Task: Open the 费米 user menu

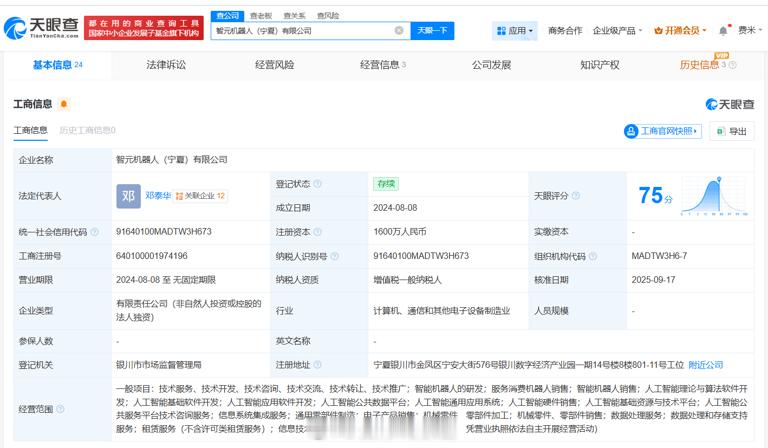Action: pos(750,30)
